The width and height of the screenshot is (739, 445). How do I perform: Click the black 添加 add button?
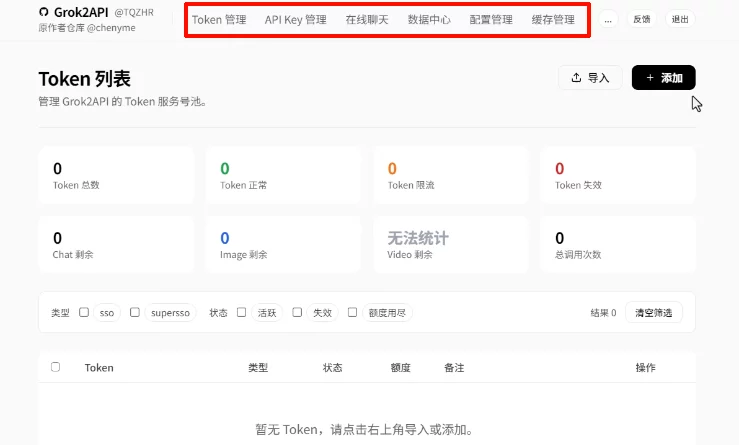pos(663,78)
